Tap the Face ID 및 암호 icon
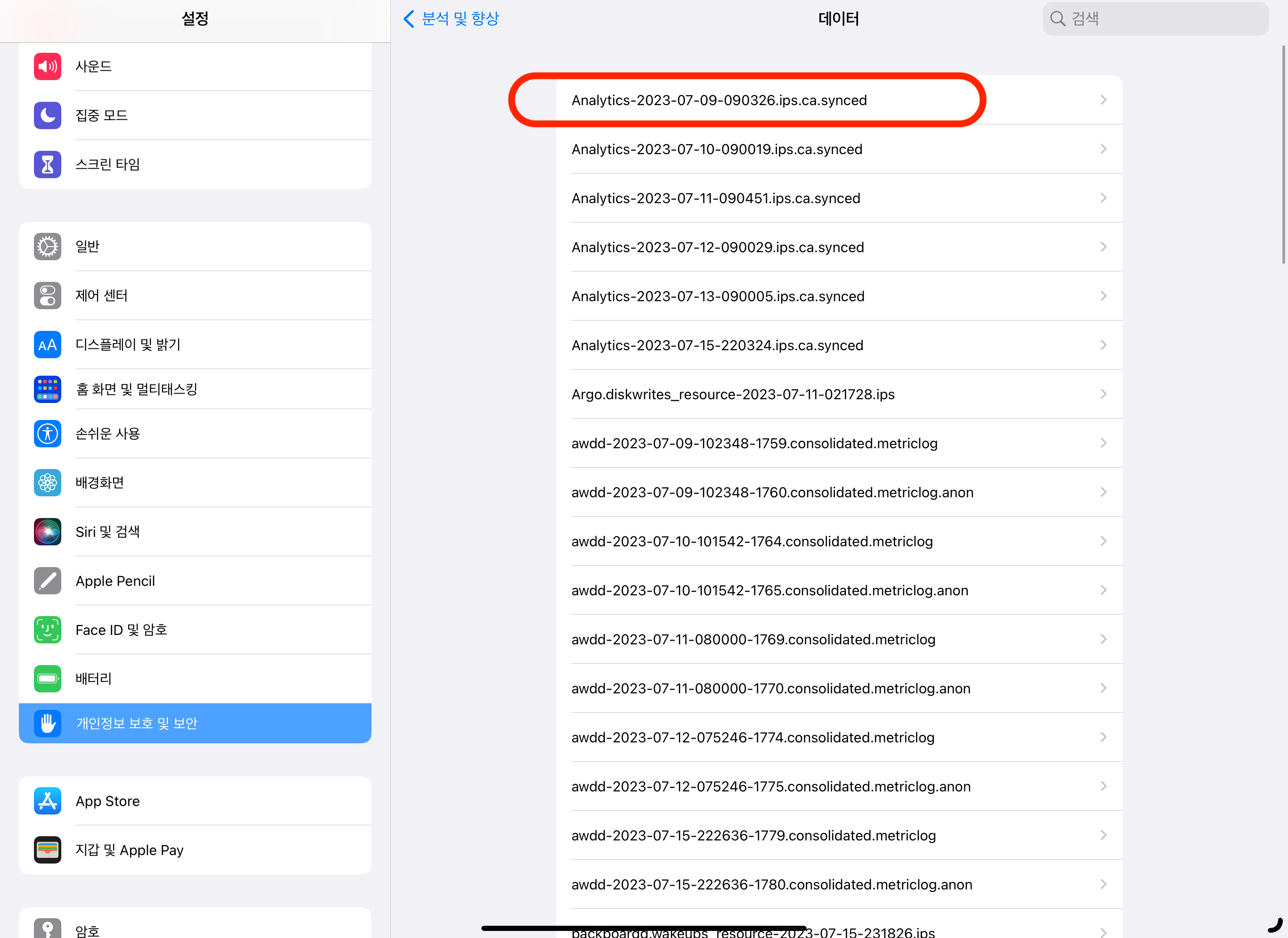The height and width of the screenshot is (938, 1288). (x=47, y=630)
